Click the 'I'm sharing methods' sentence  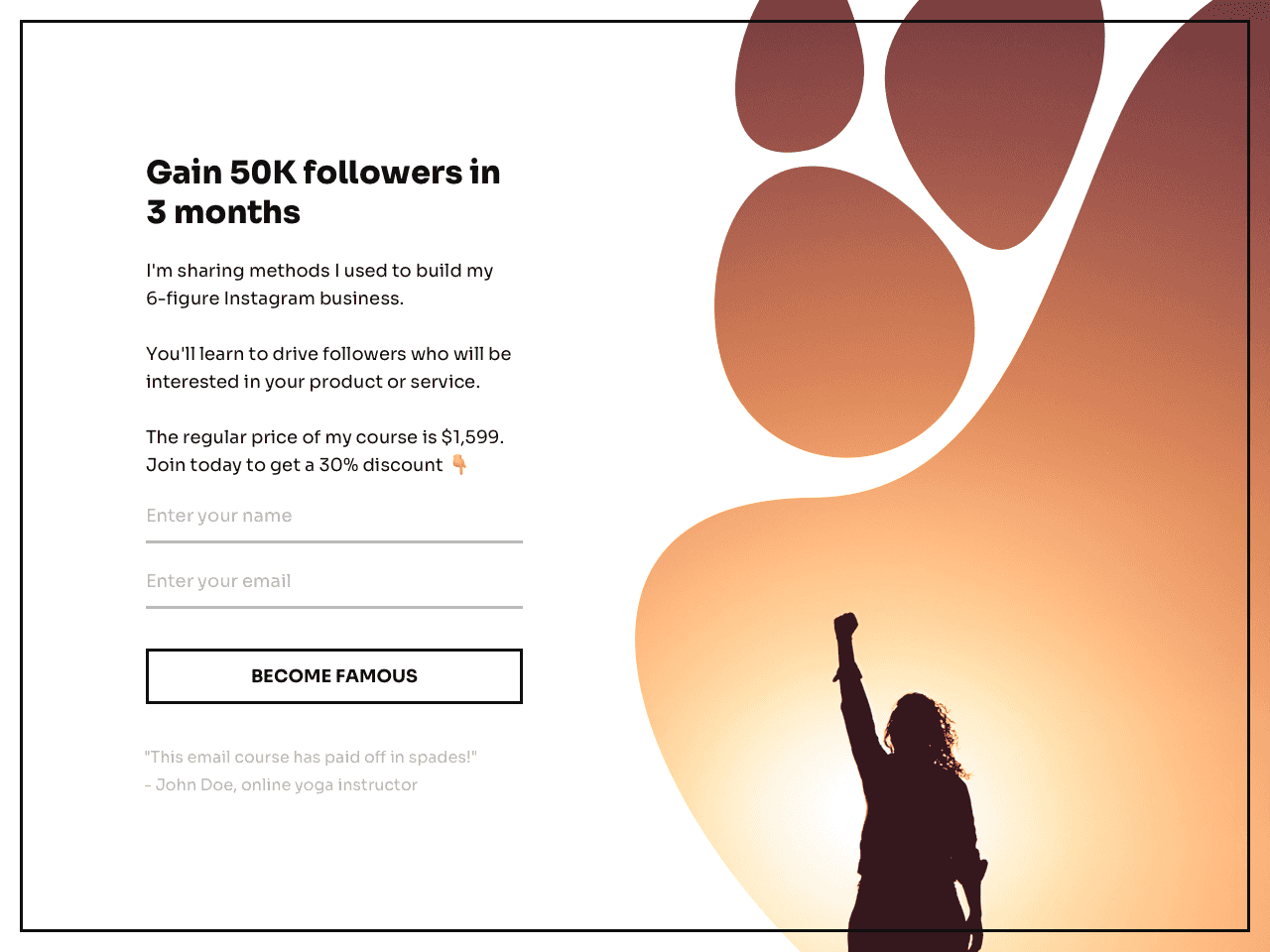click(x=319, y=271)
